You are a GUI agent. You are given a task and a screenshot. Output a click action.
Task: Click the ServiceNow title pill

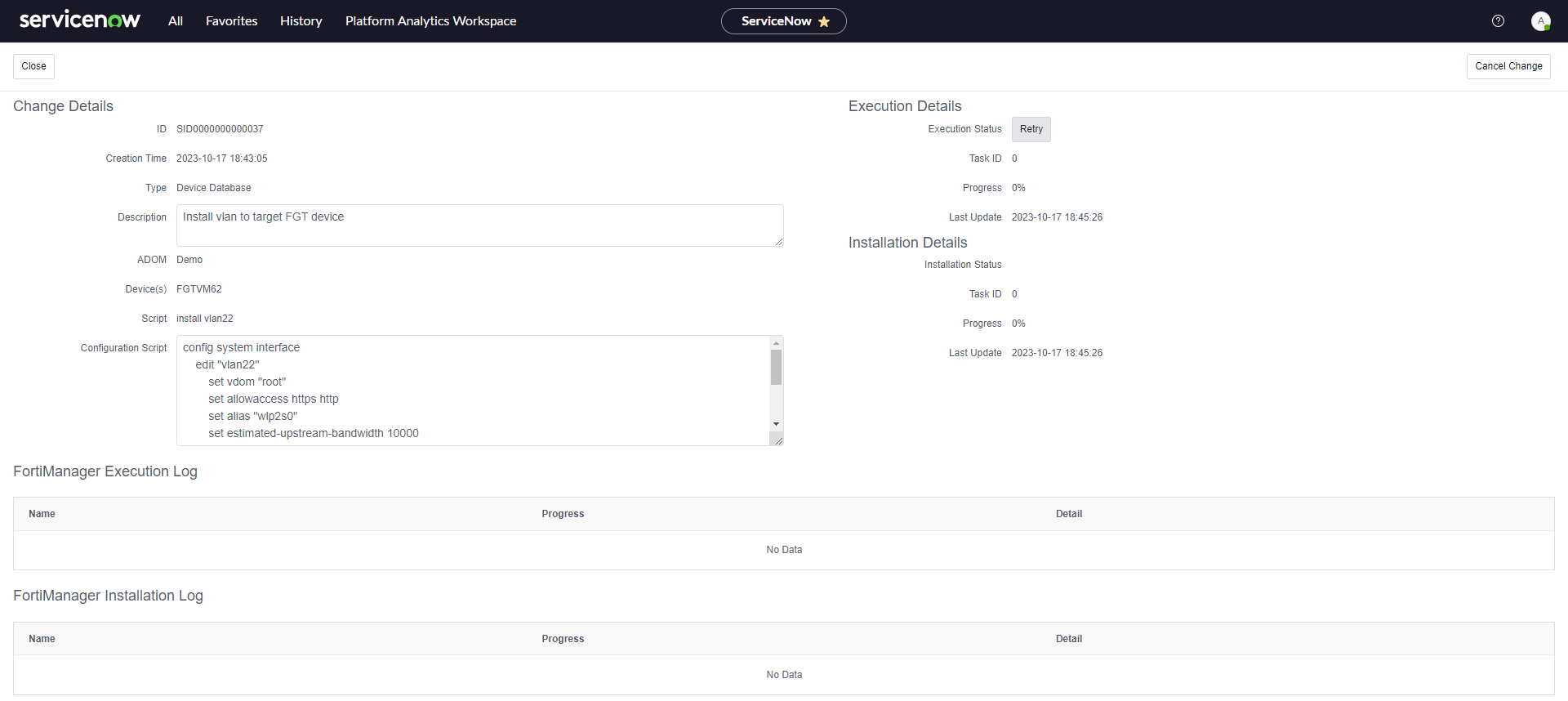point(784,21)
